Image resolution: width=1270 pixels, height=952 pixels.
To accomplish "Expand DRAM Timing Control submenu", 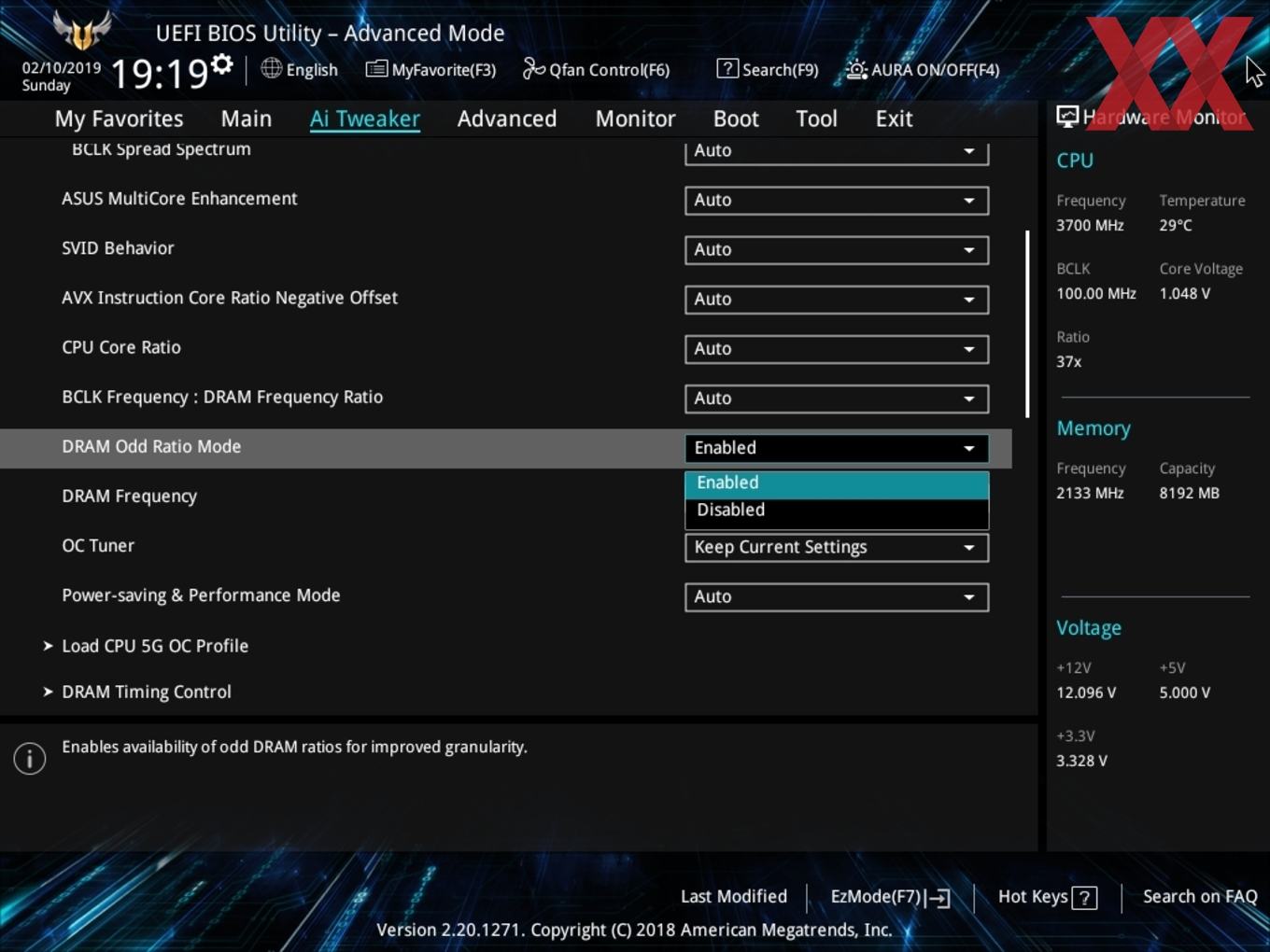I will click(147, 693).
